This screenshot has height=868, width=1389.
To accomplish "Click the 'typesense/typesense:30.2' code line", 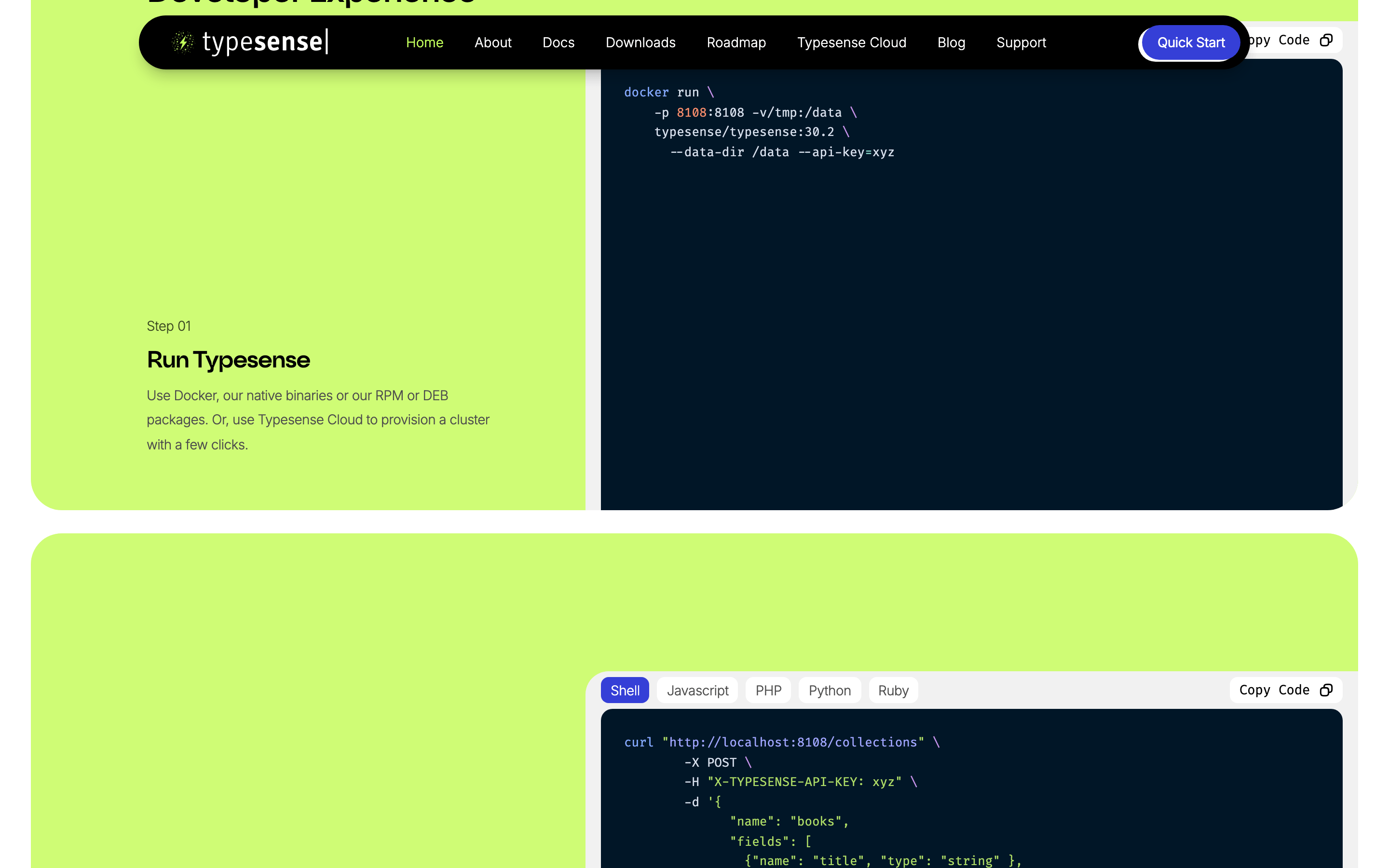I will (752, 132).
